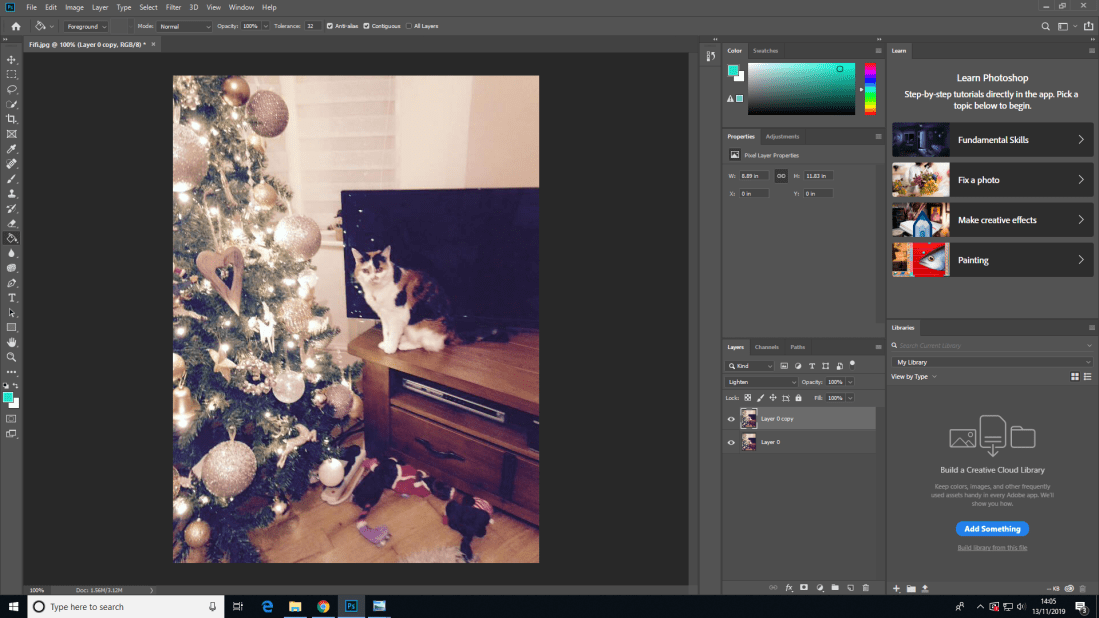Open Build library from this file link

tap(992, 548)
